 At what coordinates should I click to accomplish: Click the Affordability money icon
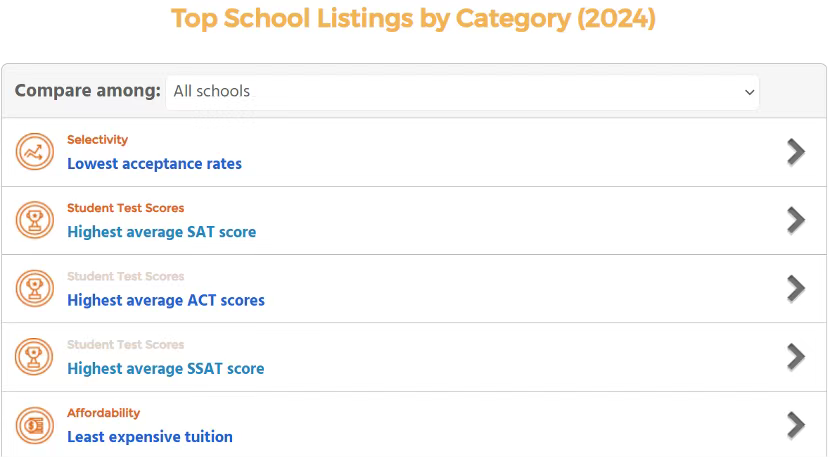(35, 425)
